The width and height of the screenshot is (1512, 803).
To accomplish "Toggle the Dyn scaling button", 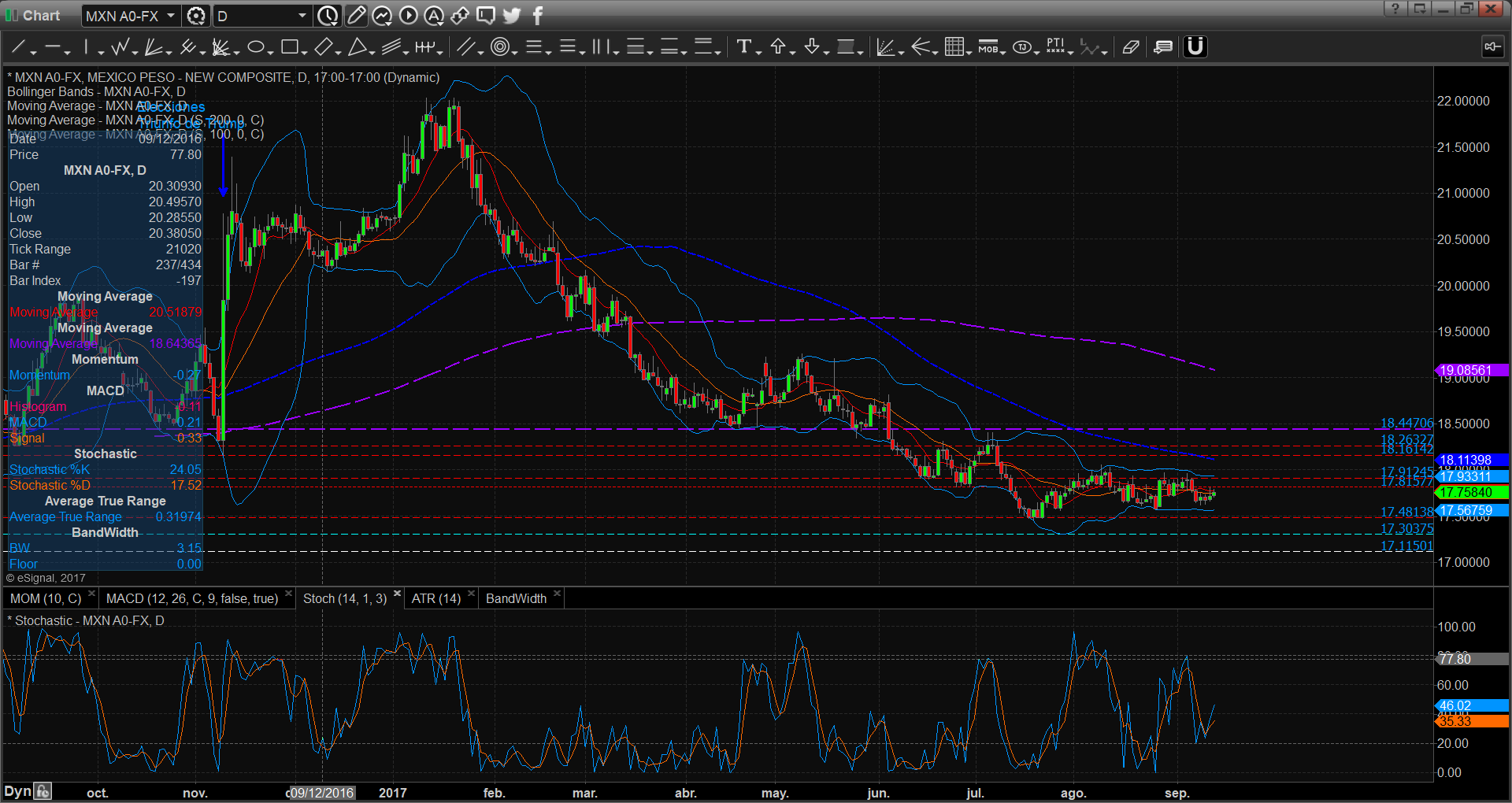I will (x=17, y=791).
